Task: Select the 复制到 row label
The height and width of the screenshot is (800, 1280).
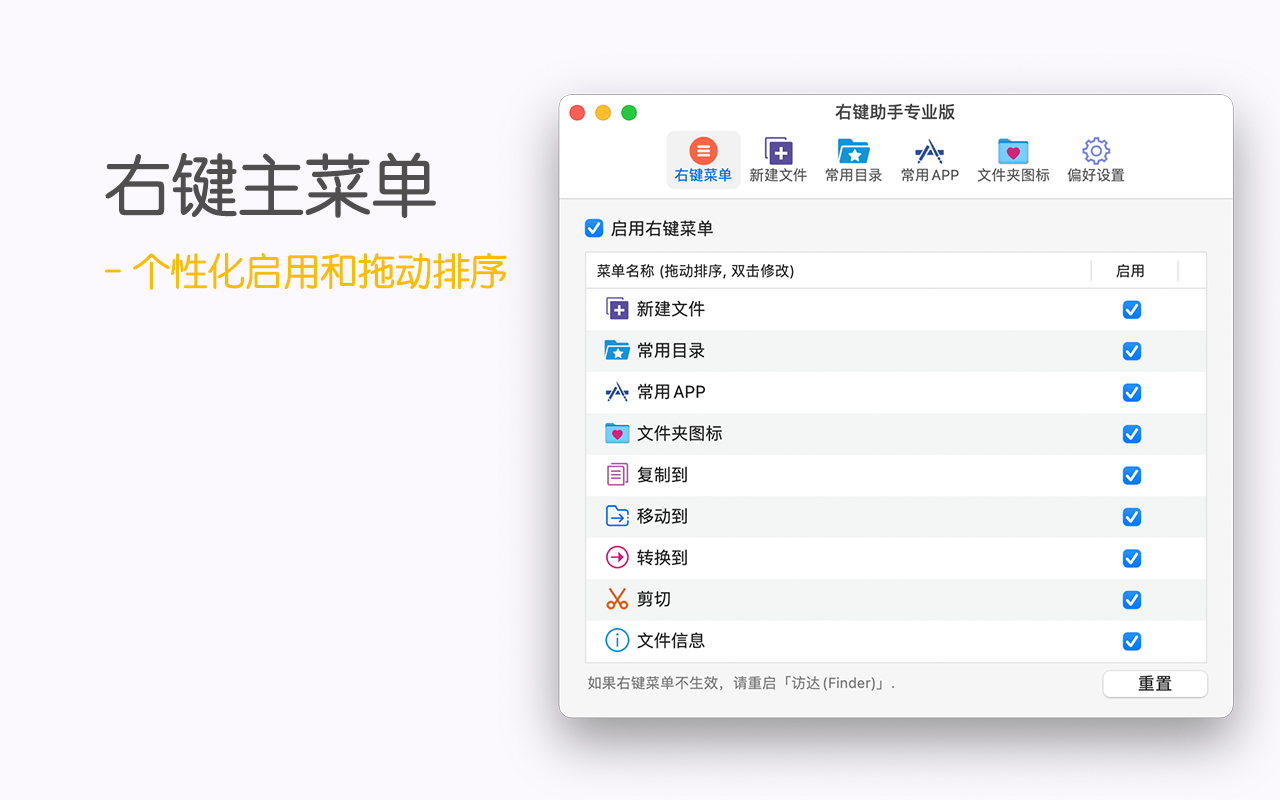Action: pyautogui.click(x=662, y=475)
